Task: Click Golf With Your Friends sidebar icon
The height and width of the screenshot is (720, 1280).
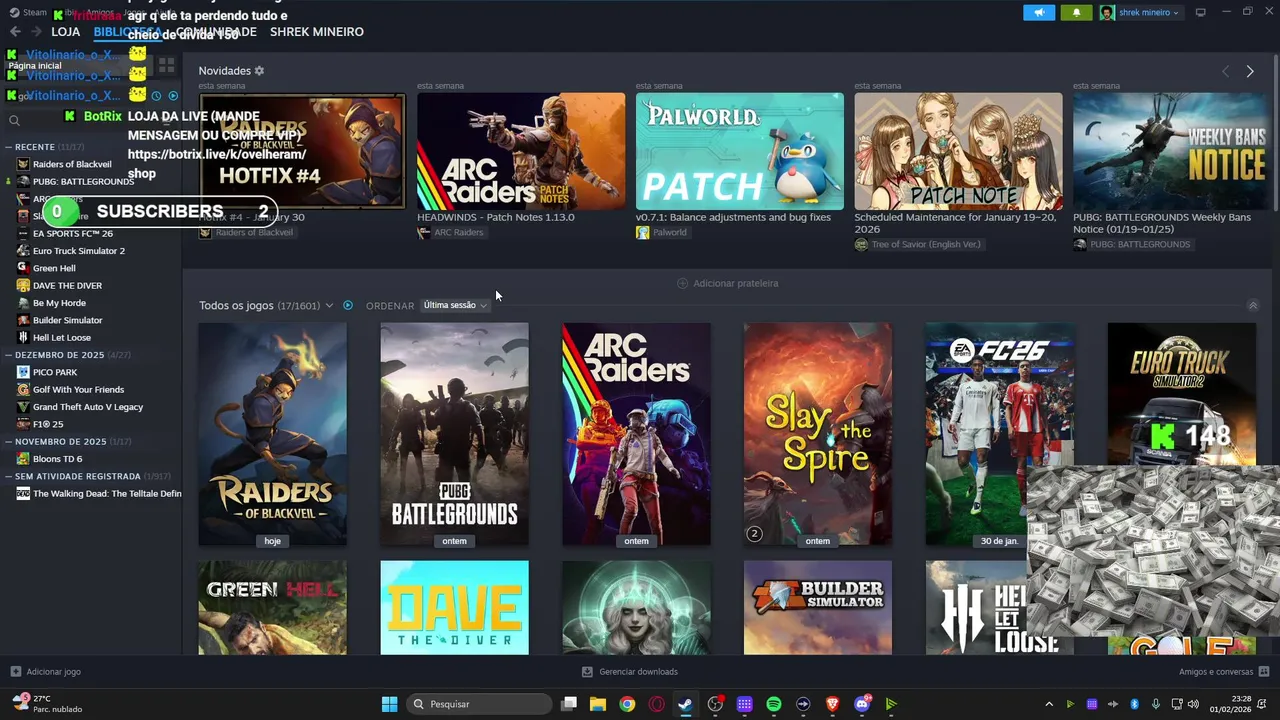Action: [23, 389]
